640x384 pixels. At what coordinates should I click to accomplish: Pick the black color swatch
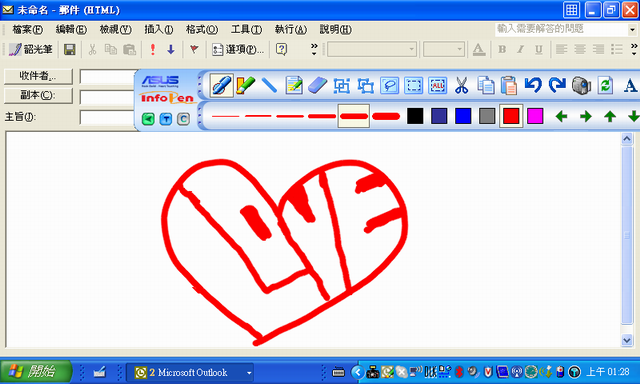tap(415, 116)
